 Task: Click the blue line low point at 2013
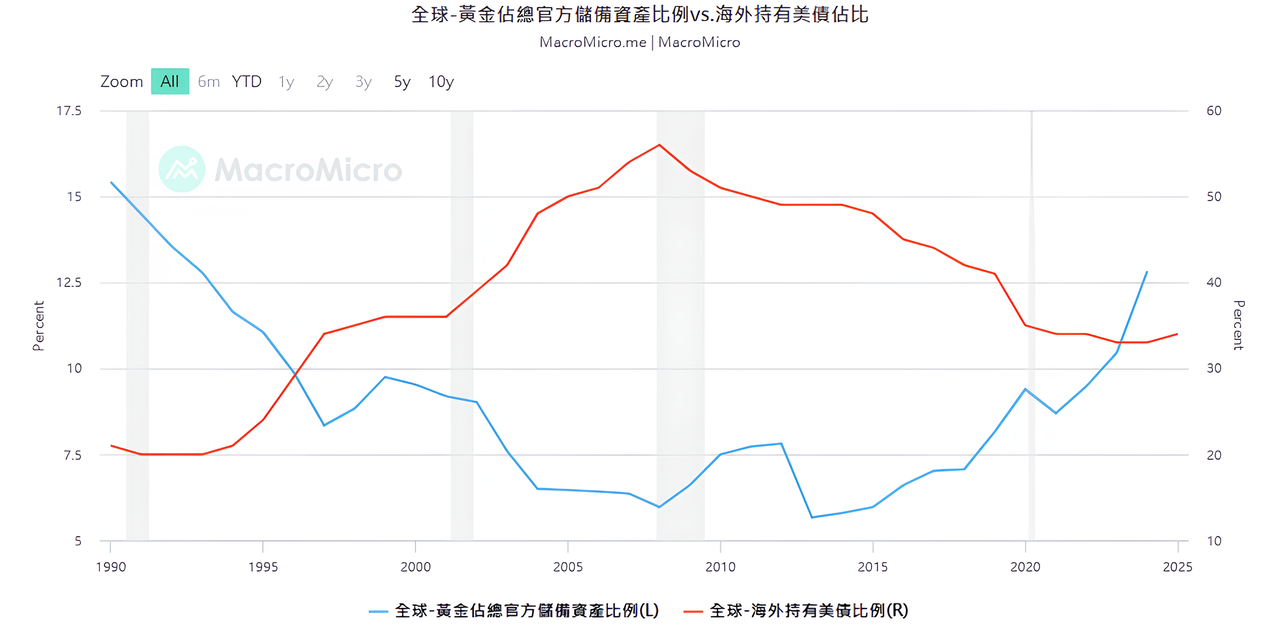[x=811, y=517]
